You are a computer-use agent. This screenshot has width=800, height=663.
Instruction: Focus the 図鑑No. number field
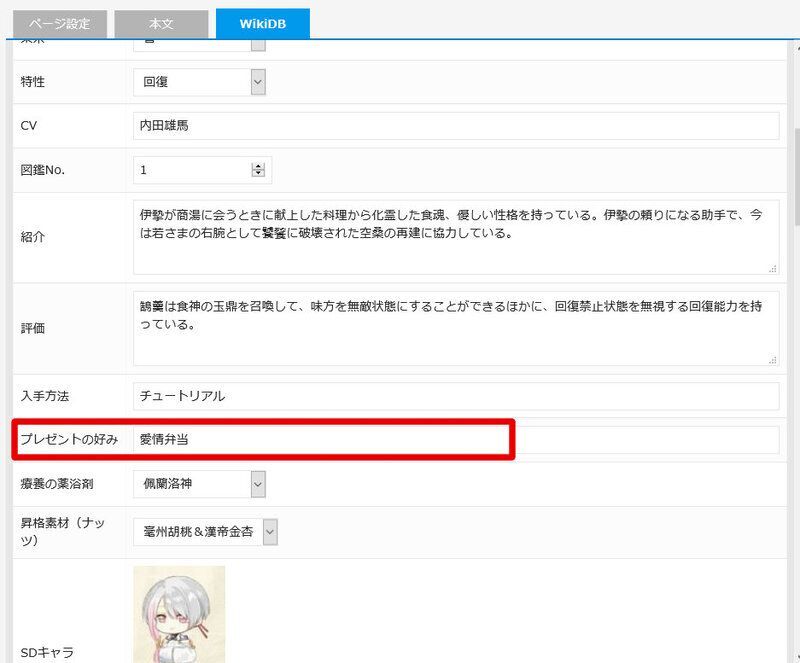click(192, 170)
